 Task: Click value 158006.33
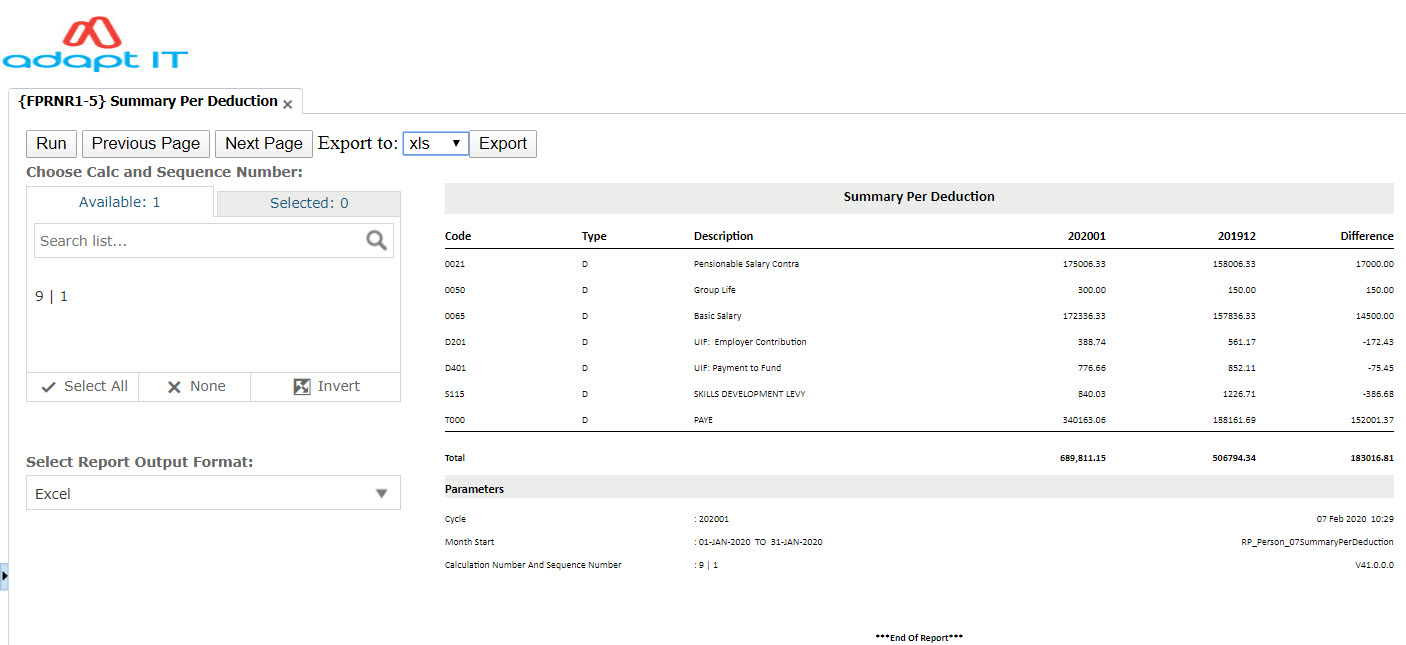click(1235, 264)
